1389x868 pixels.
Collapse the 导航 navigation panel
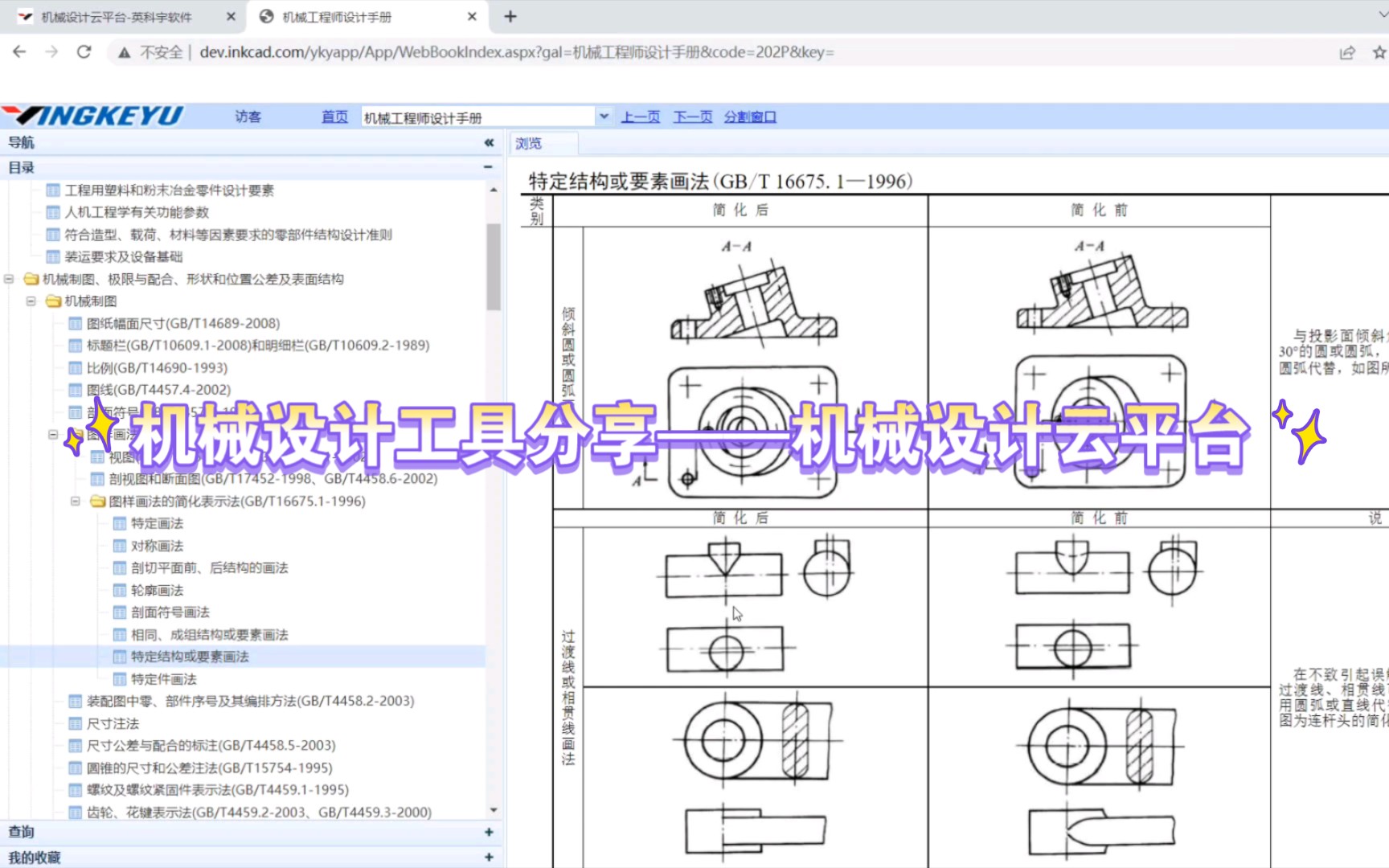click(x=489, y=142)
